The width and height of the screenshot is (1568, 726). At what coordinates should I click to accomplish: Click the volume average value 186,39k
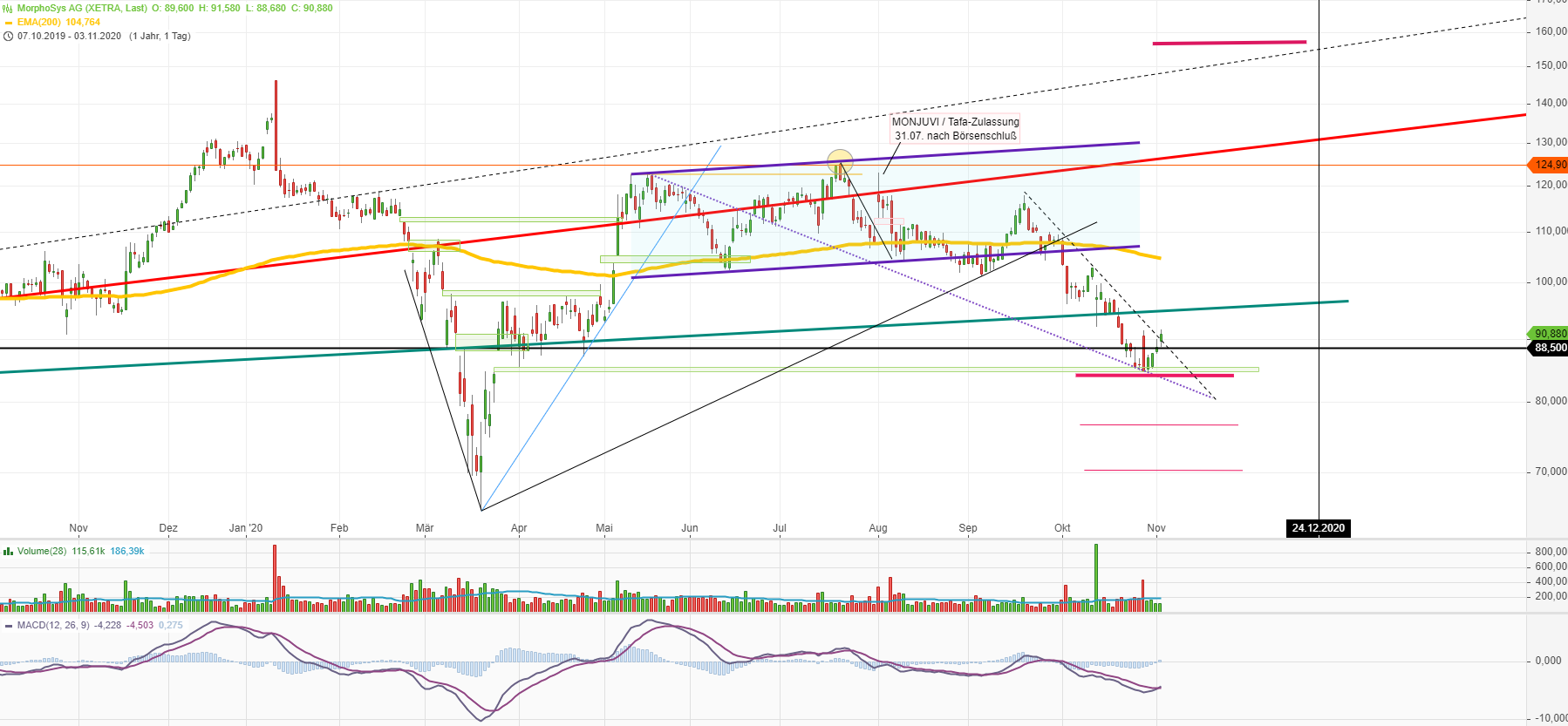point(127,552)
